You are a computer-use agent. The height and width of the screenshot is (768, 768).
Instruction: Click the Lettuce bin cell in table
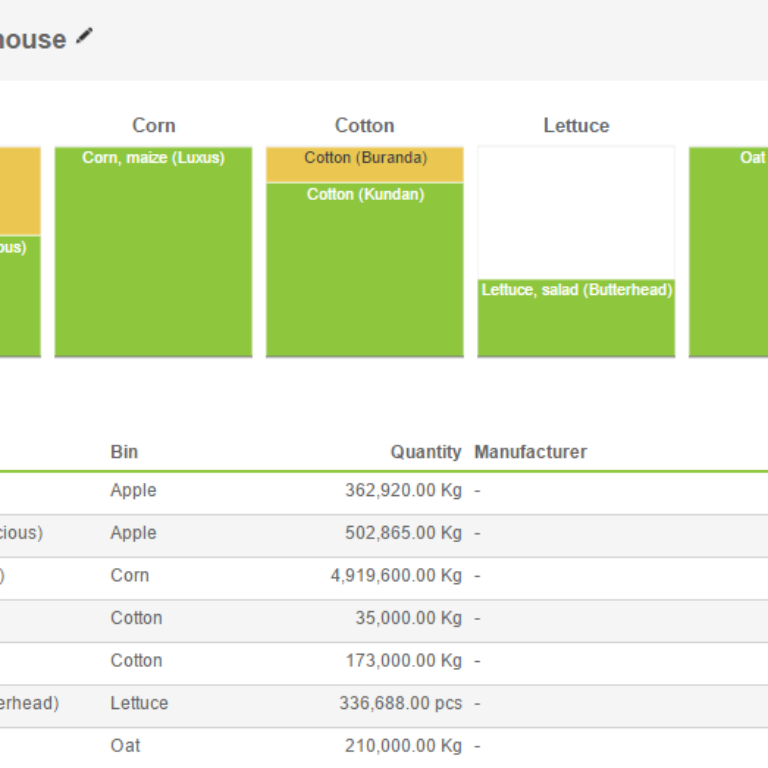click(140, 703)
